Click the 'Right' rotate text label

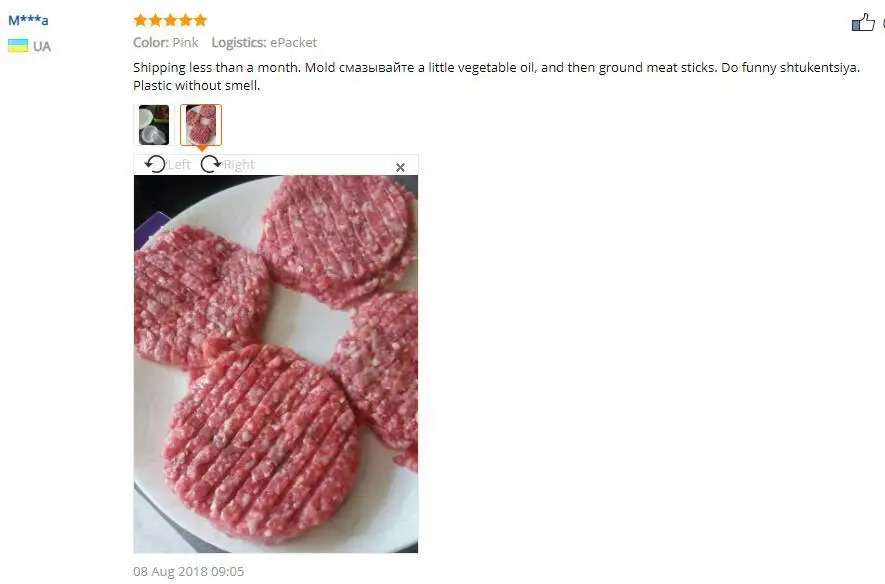(239, 165)
